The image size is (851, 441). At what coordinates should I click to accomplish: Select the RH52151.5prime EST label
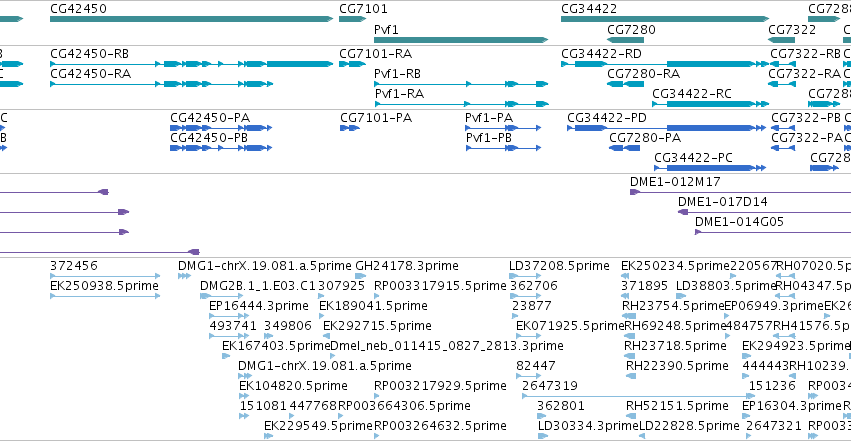pyautogui.click(x=677, y=406)
